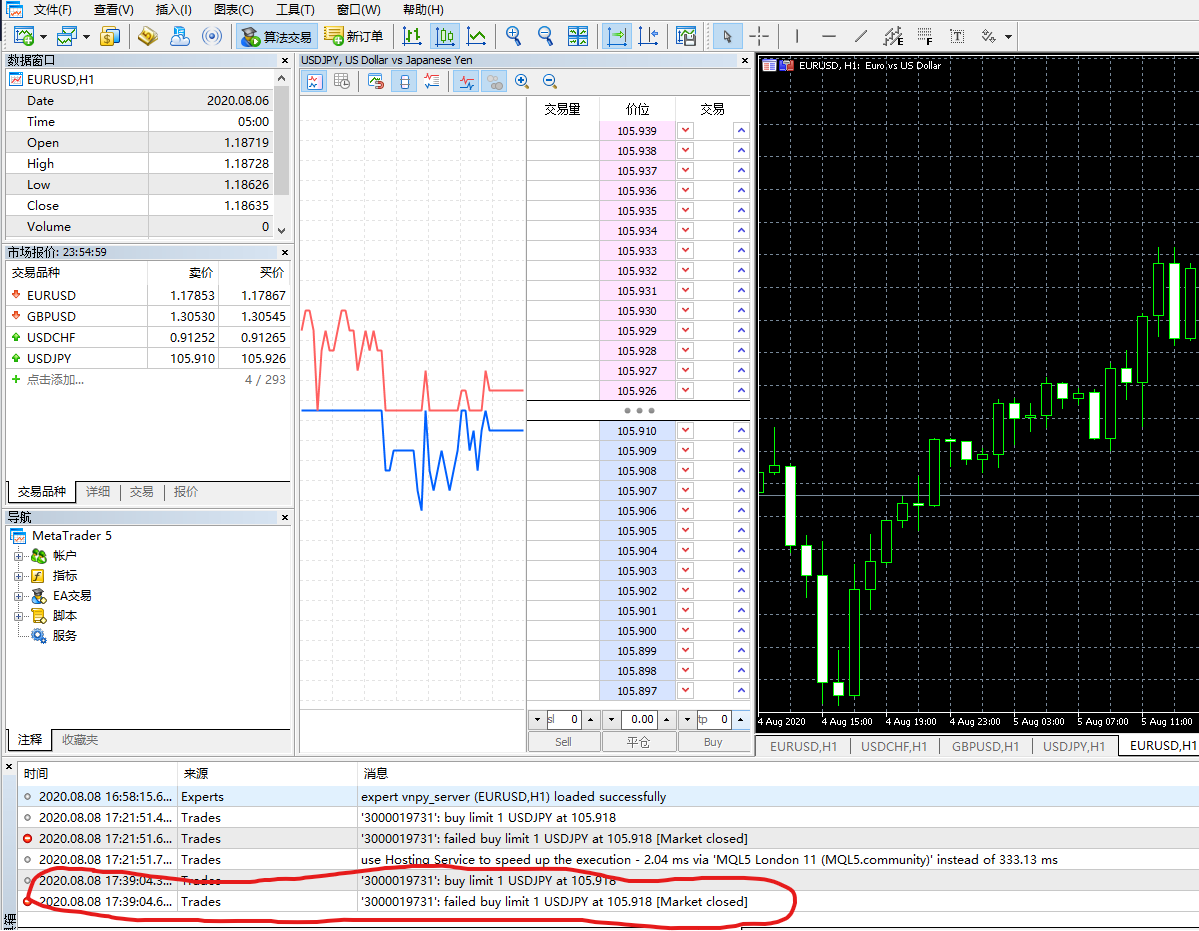Open the 图表(C) menu
Viewport: 1199px width, 931px height.
[x=234, y=10]
